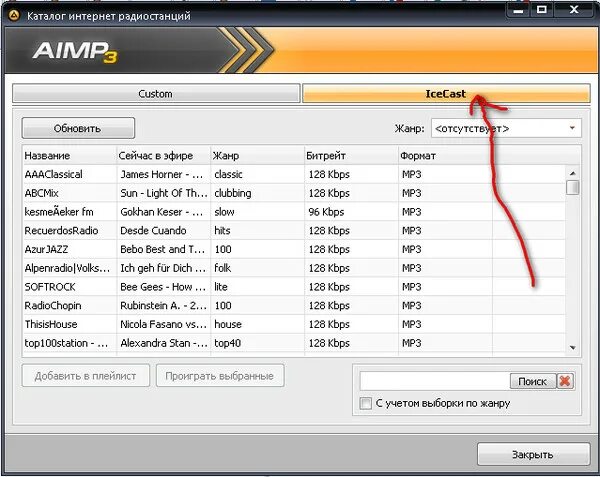Viewport: 600px width, 477px height.
Task: Click the 'Nicola Fasano vs...' cell
Action: pyautogui.click(x=163, y=324)
